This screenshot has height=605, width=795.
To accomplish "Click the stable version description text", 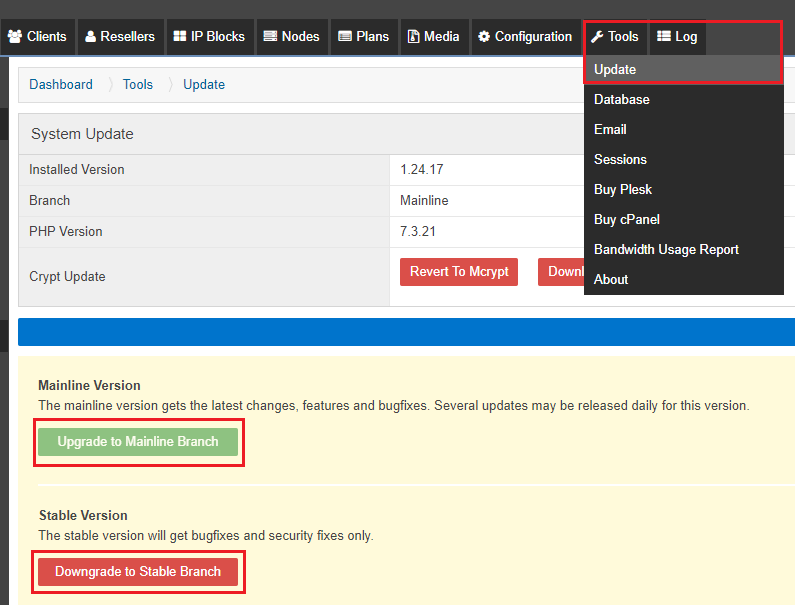I will click(206, 536).
